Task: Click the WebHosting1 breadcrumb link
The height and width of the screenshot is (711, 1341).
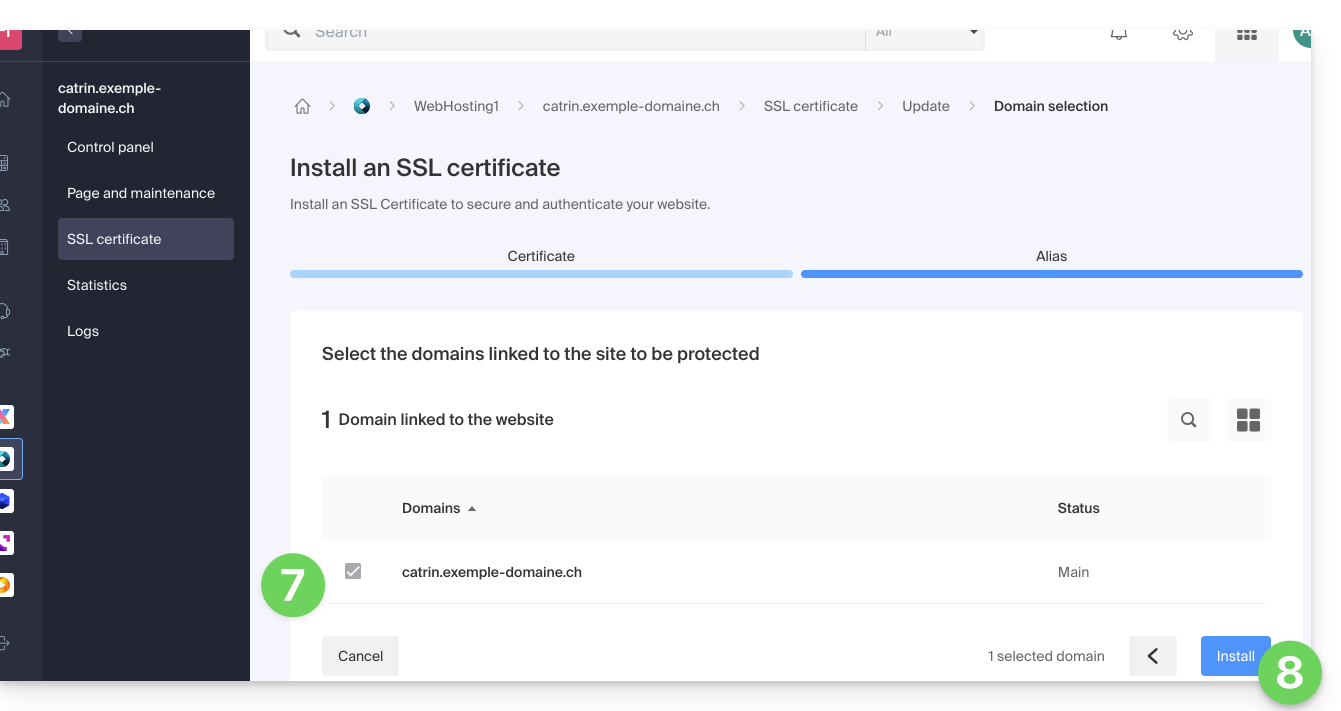Action: point(456,106)
